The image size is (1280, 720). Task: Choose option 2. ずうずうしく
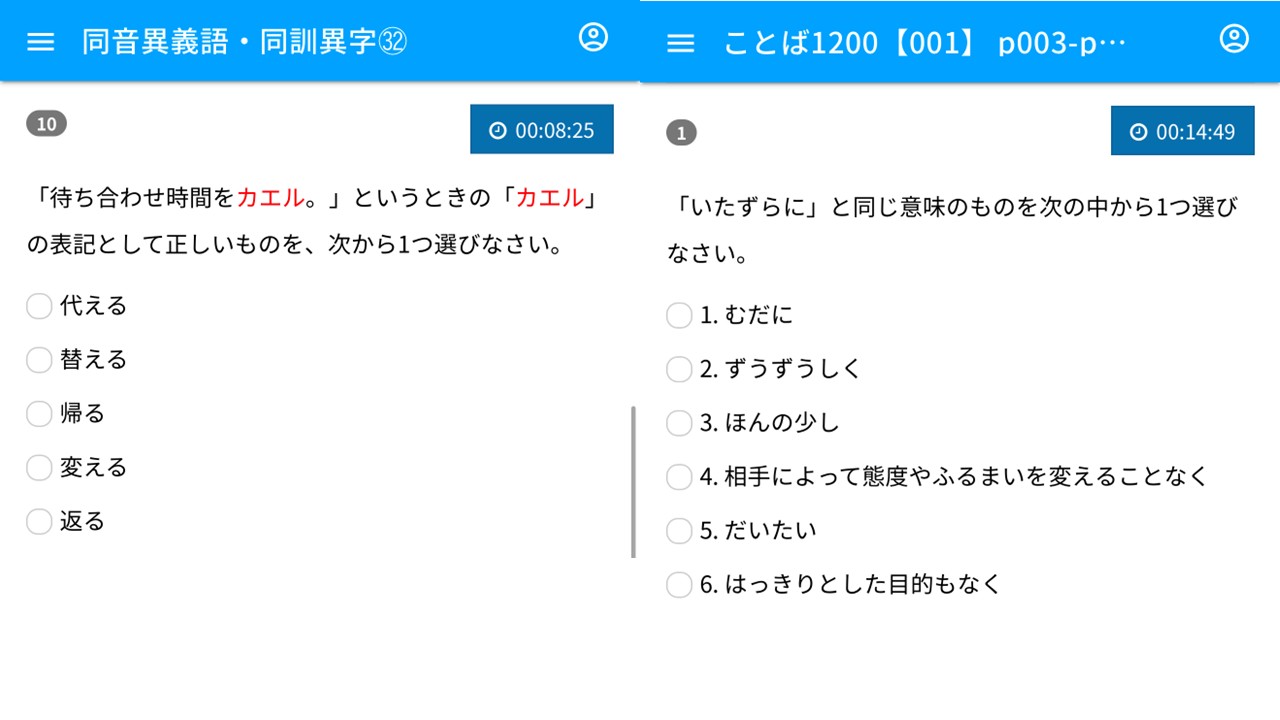click(x=679, y=370)
